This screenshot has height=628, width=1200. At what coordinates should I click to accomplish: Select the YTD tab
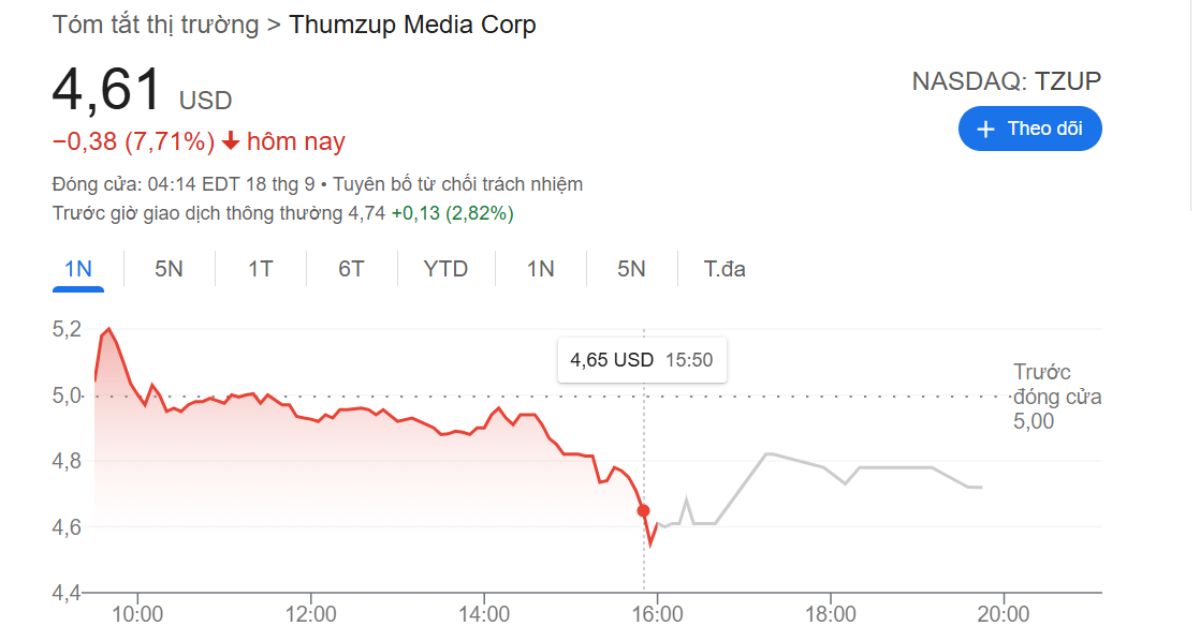point(445,269)
